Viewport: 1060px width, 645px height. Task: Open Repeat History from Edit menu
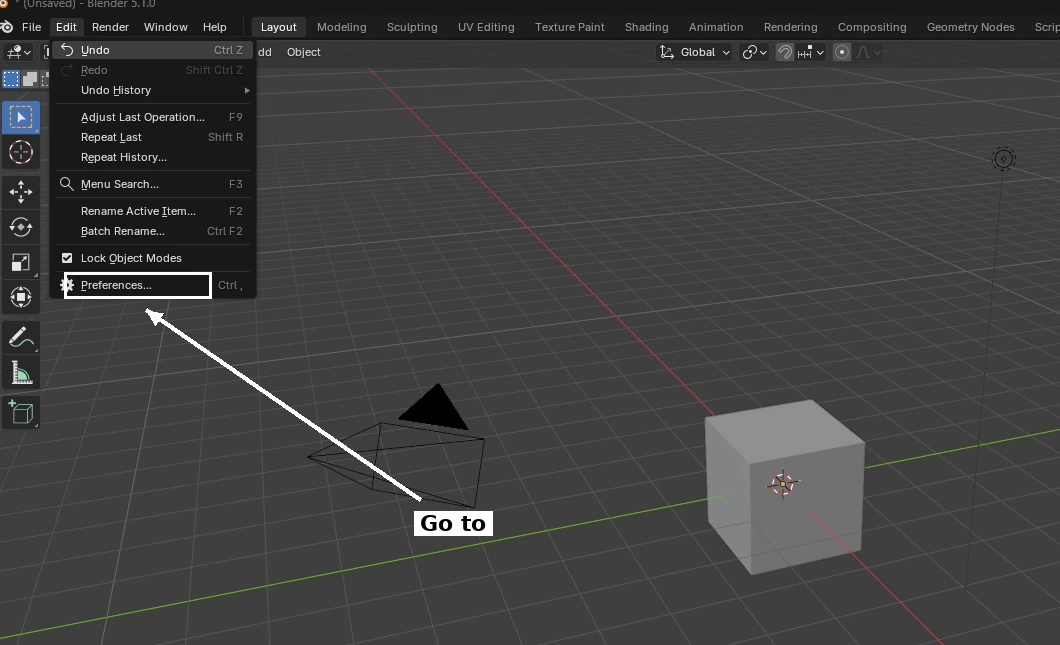click(153, 157)
